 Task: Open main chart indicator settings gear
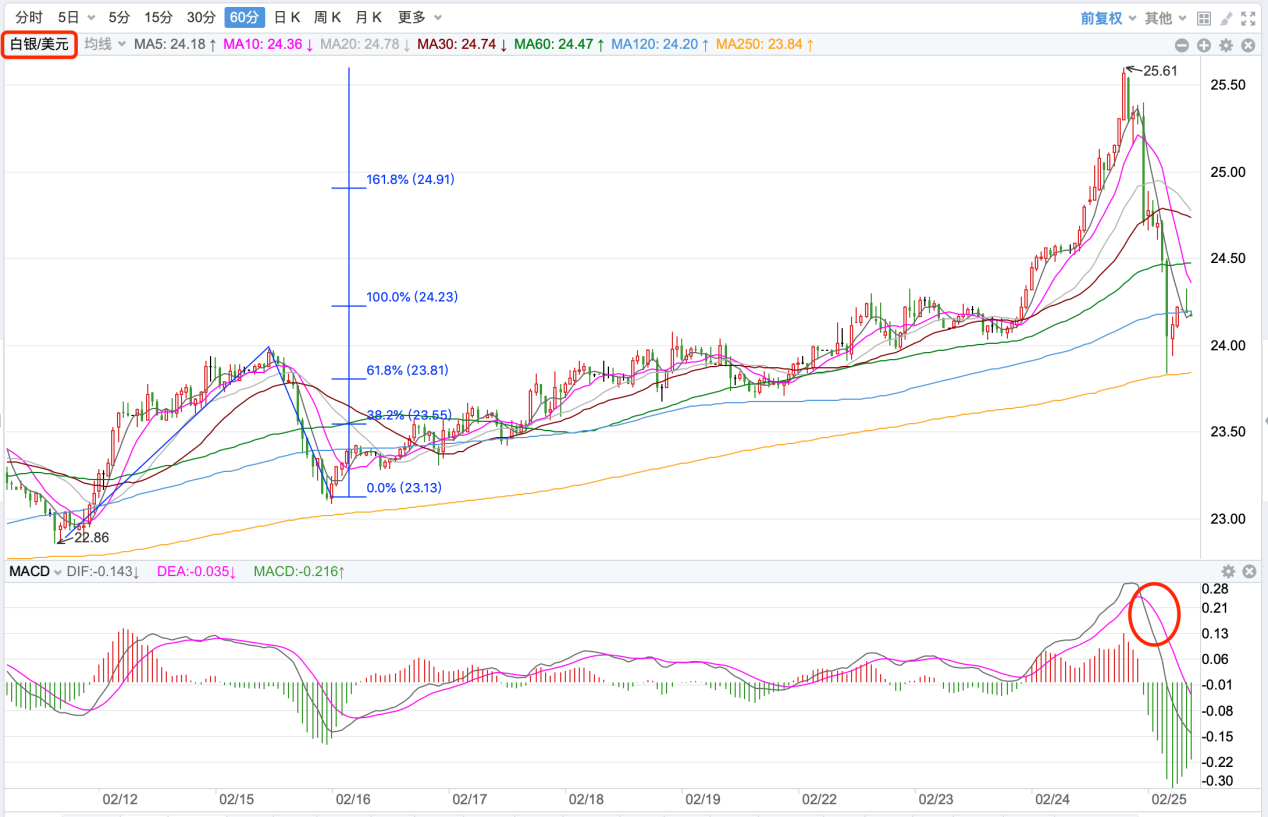click(x=1227, y=45)
